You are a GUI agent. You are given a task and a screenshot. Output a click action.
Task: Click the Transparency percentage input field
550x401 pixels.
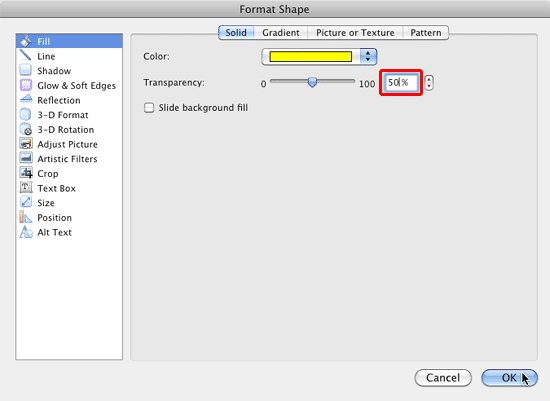[x=401, y=83]
